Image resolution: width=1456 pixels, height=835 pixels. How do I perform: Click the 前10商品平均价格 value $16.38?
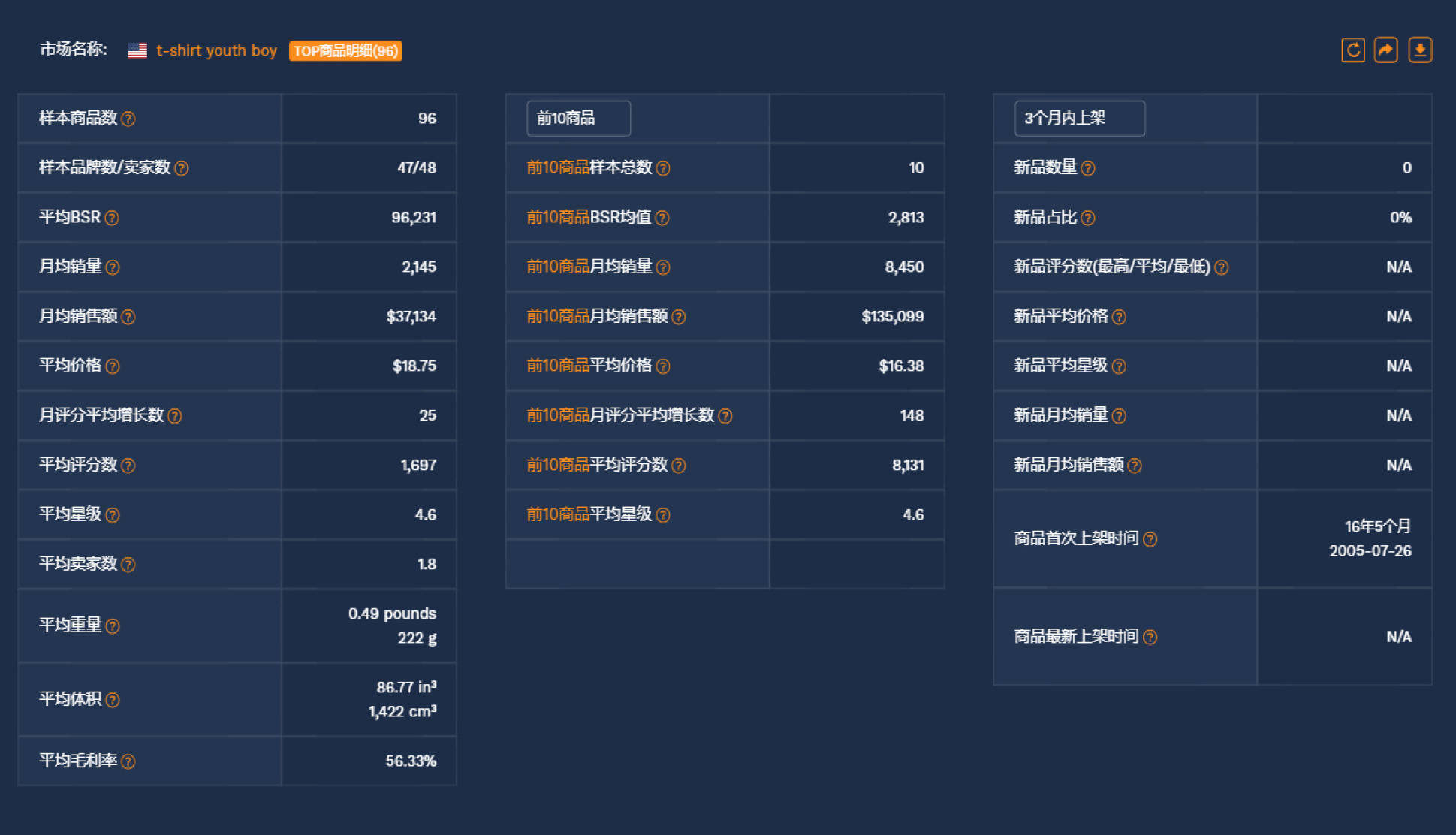[x=902, y=366]
